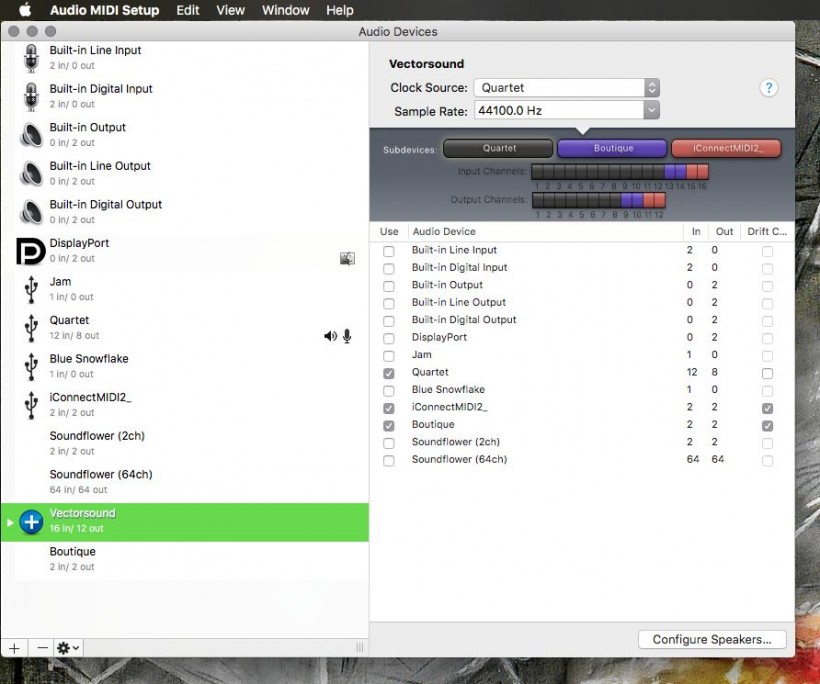This screenshot has width=820, height=684.
Task: Click the default input microphone icon on Quartet
Action: pyautogui.click(x=347, y=336)
